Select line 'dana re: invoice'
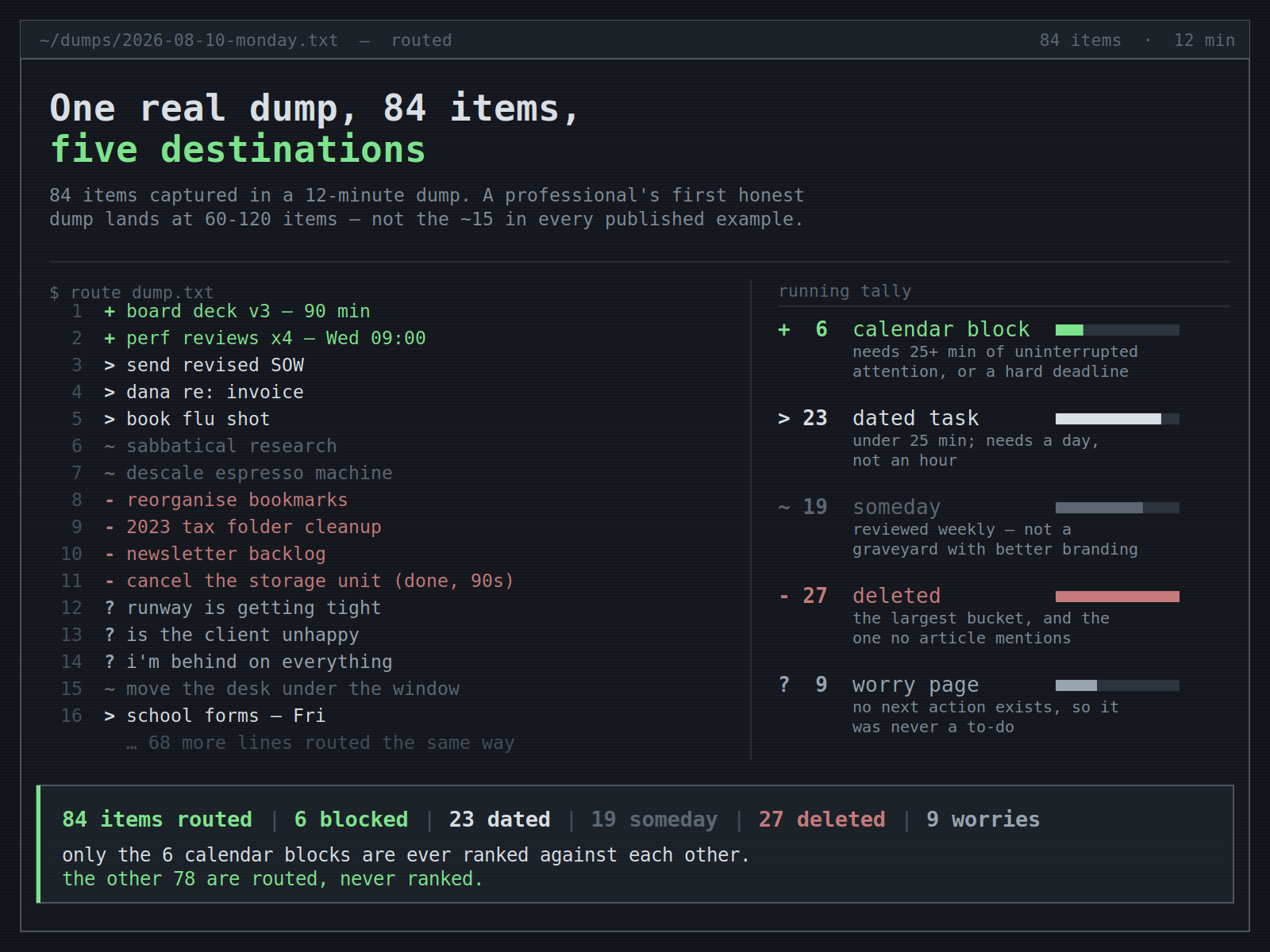Screen dimensions: 1270x952 point(215,392)
